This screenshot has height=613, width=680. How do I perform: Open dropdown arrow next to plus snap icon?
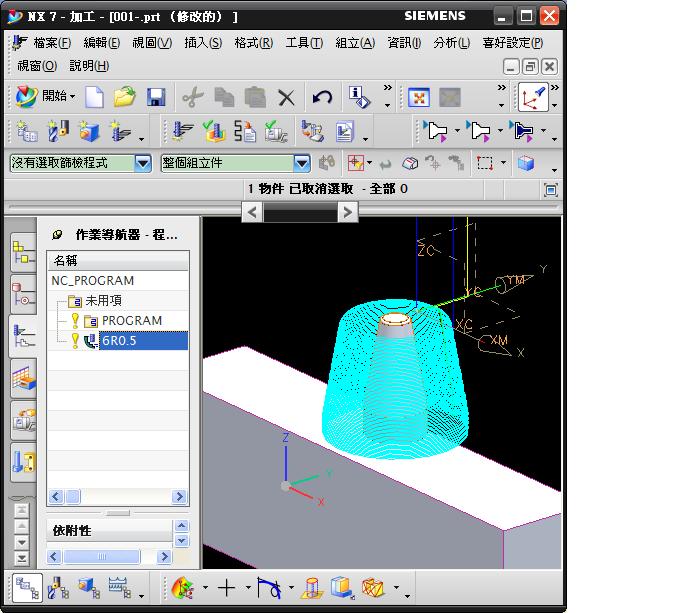coord(248,588)
